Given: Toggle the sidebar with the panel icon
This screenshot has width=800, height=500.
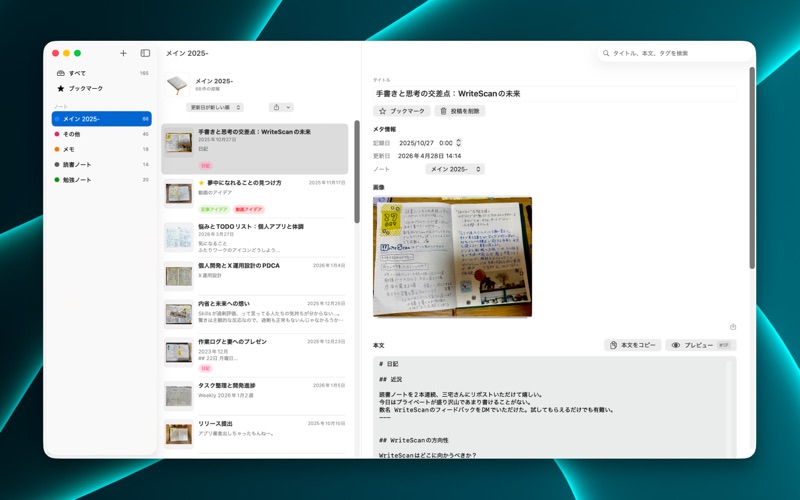Looking at the screenshot, I should point(145,53).
